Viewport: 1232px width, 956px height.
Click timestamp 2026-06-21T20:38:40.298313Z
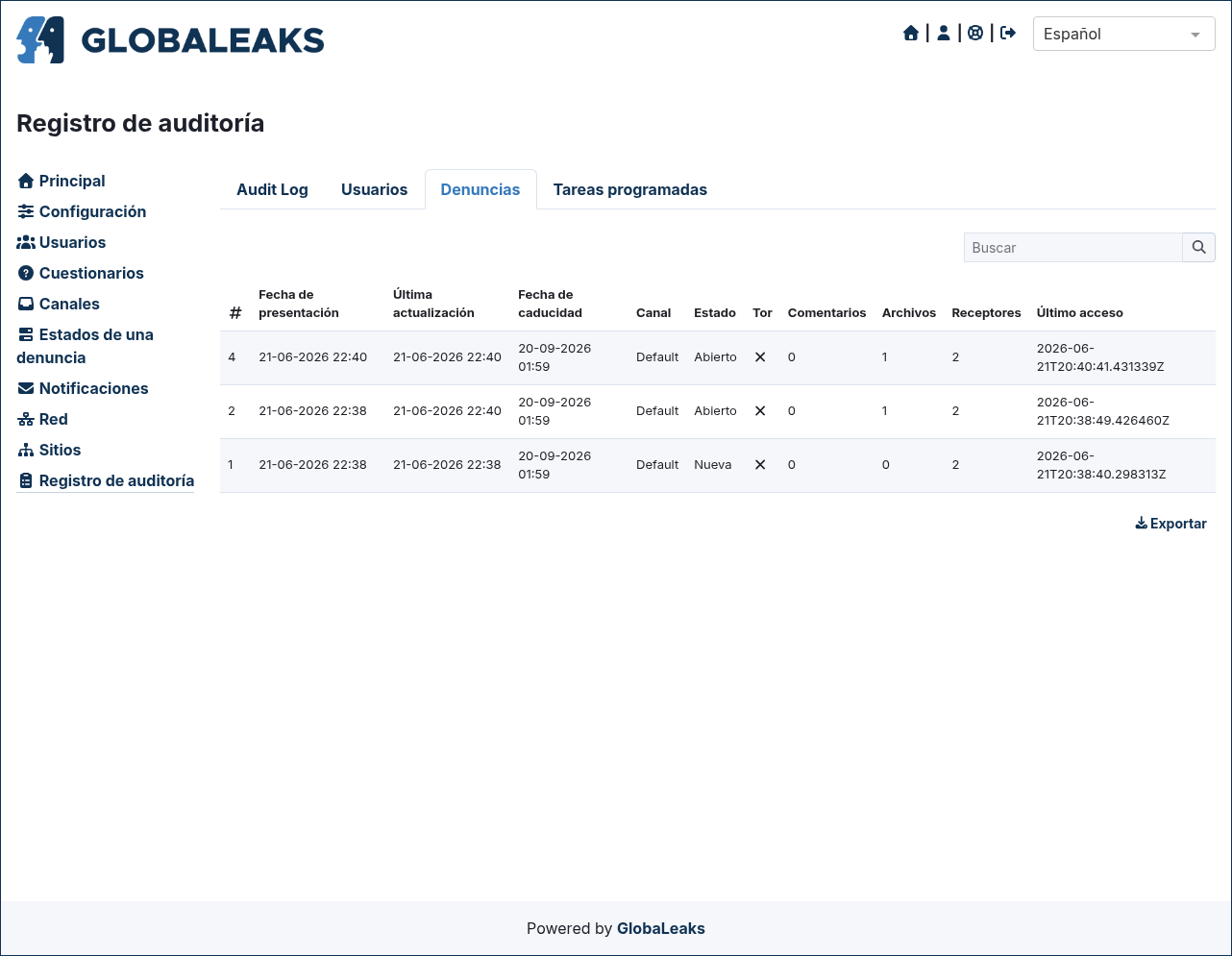1101,465
